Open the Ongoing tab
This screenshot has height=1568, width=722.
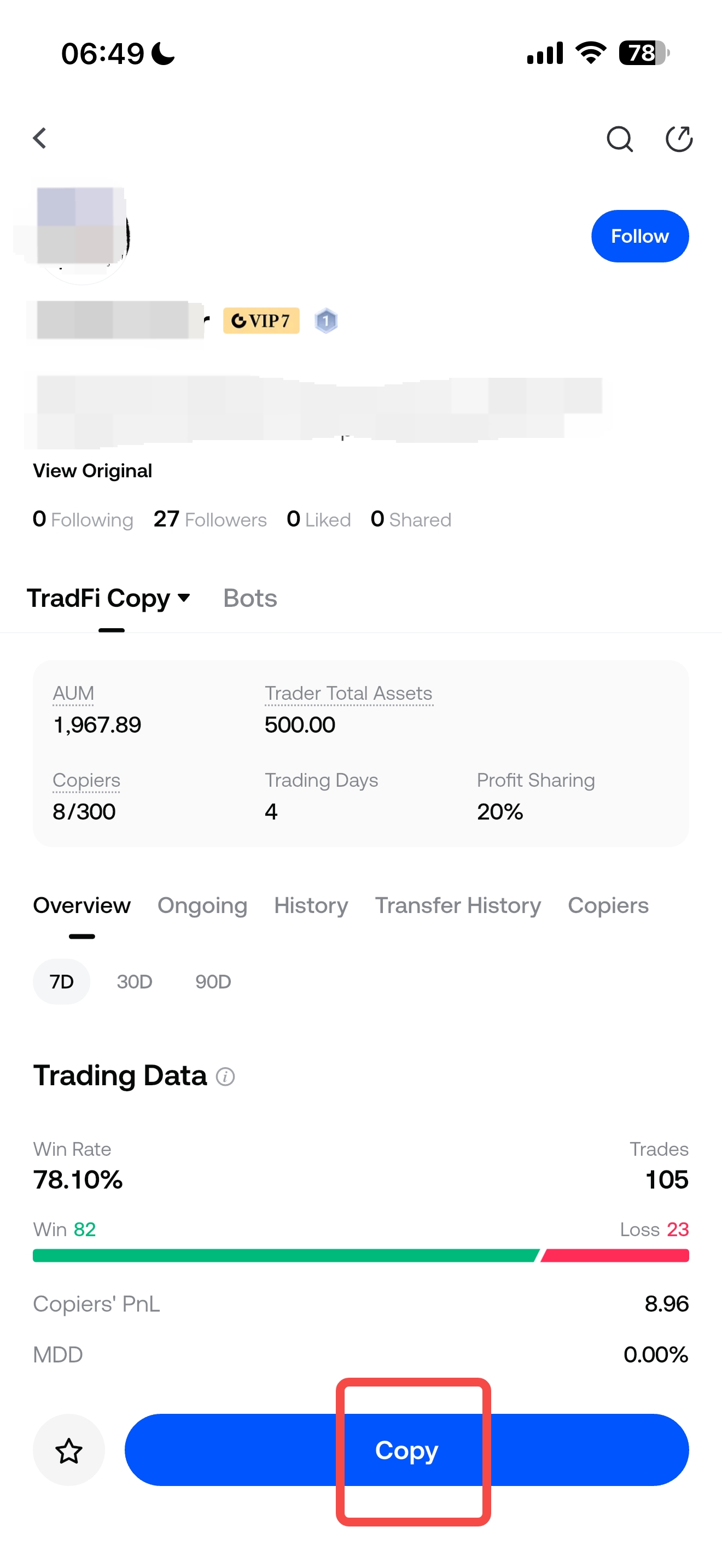[202, 906]
